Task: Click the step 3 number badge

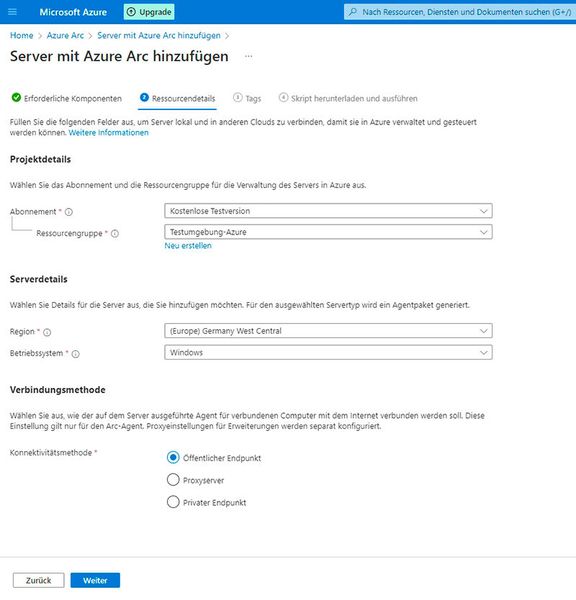Action: click(237, 98)
